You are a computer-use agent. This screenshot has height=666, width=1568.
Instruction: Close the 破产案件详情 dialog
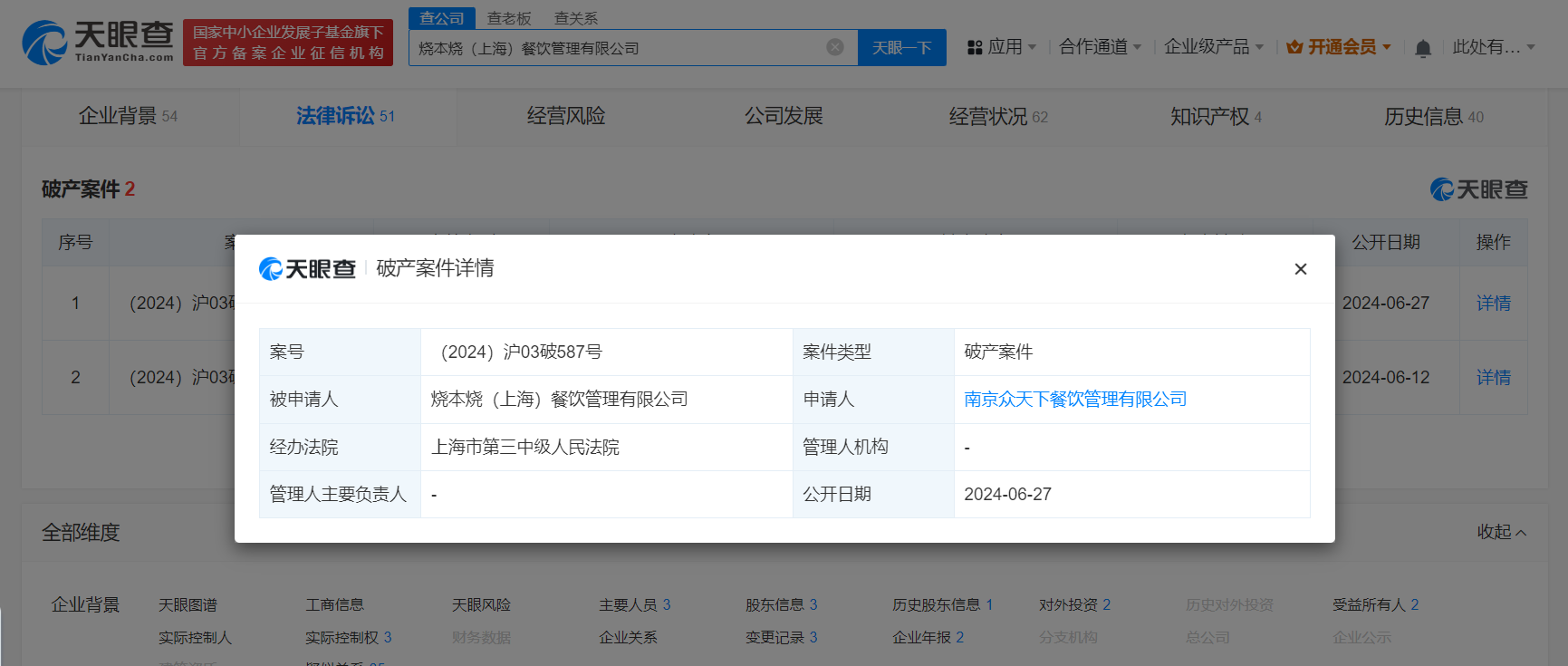pyautogui.click(x=1301, y=269)
